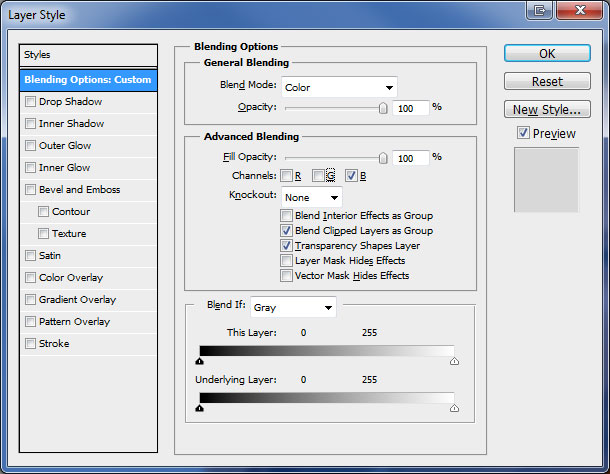The height and width of the screenshot is (474, 610).
Task: Click the Opacity slider handle
Action: [383, 108]
